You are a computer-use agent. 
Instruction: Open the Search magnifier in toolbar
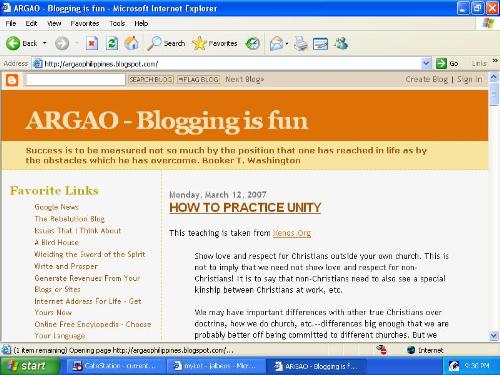point(166,43)
